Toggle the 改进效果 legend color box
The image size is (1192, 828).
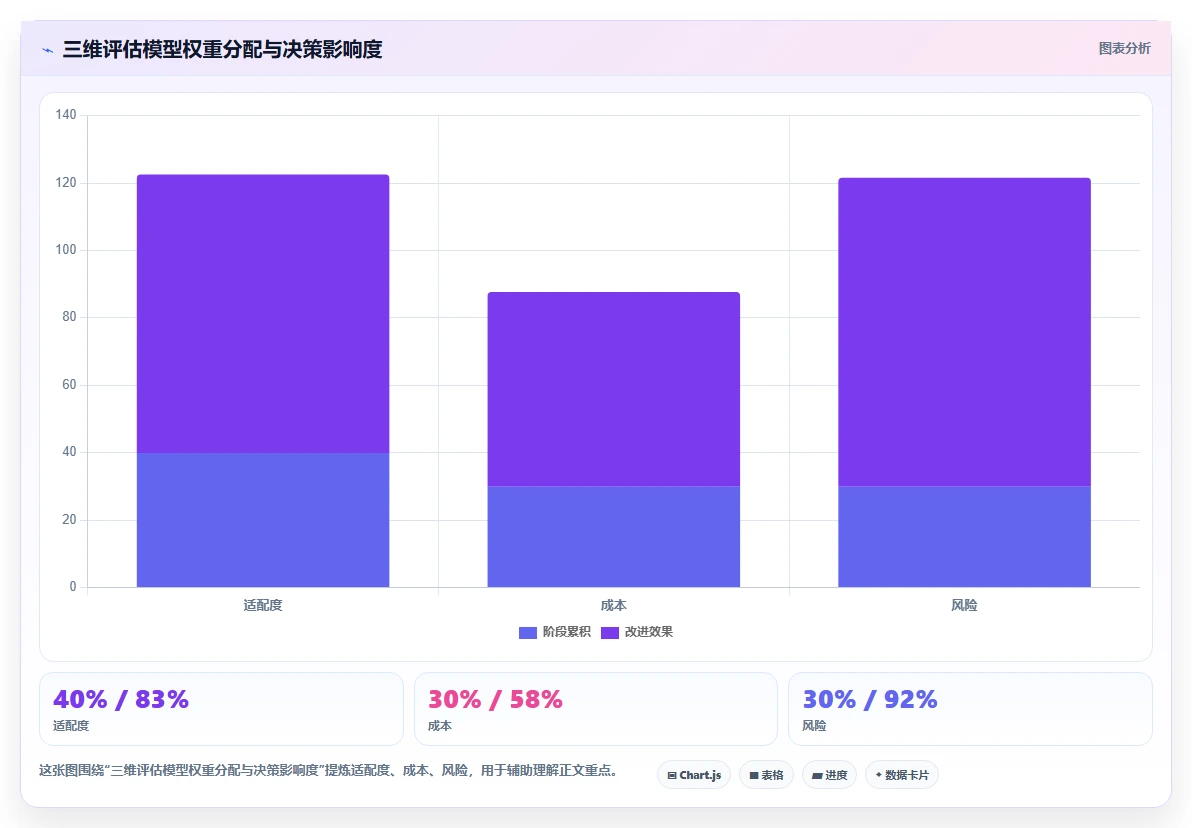pos(610,633)
